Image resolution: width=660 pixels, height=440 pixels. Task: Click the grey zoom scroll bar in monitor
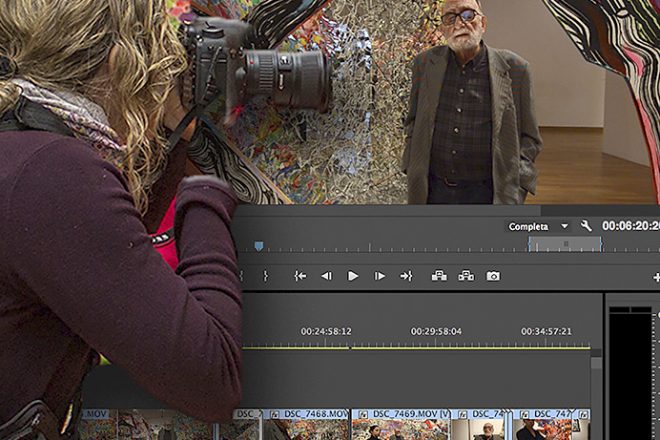coord(565,244)
